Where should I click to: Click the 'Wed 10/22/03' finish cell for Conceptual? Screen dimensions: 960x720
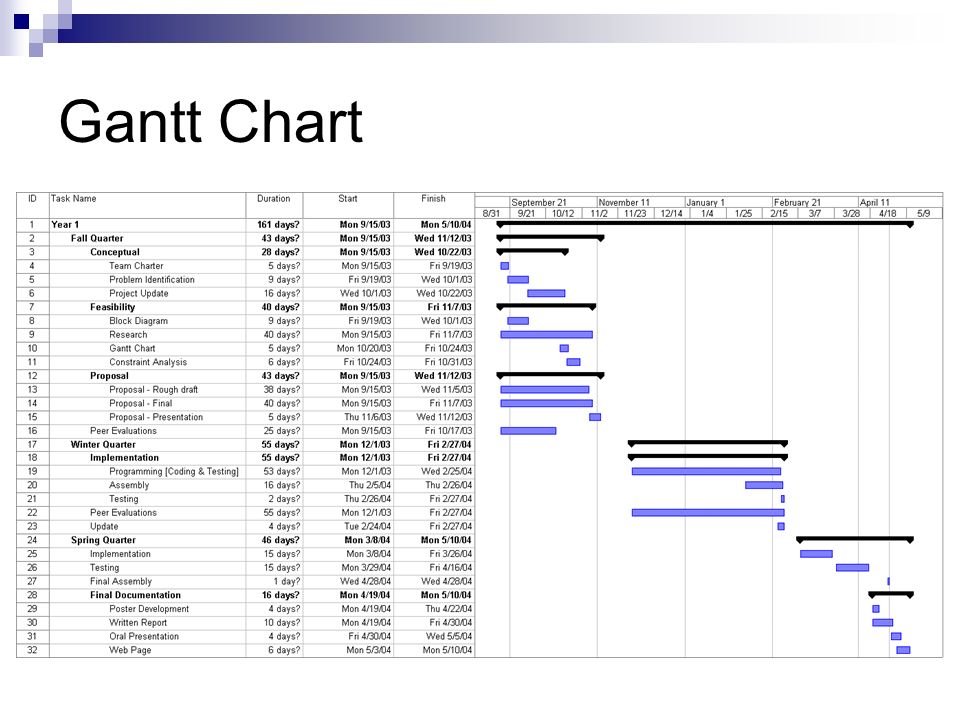(x=443, y=252)
